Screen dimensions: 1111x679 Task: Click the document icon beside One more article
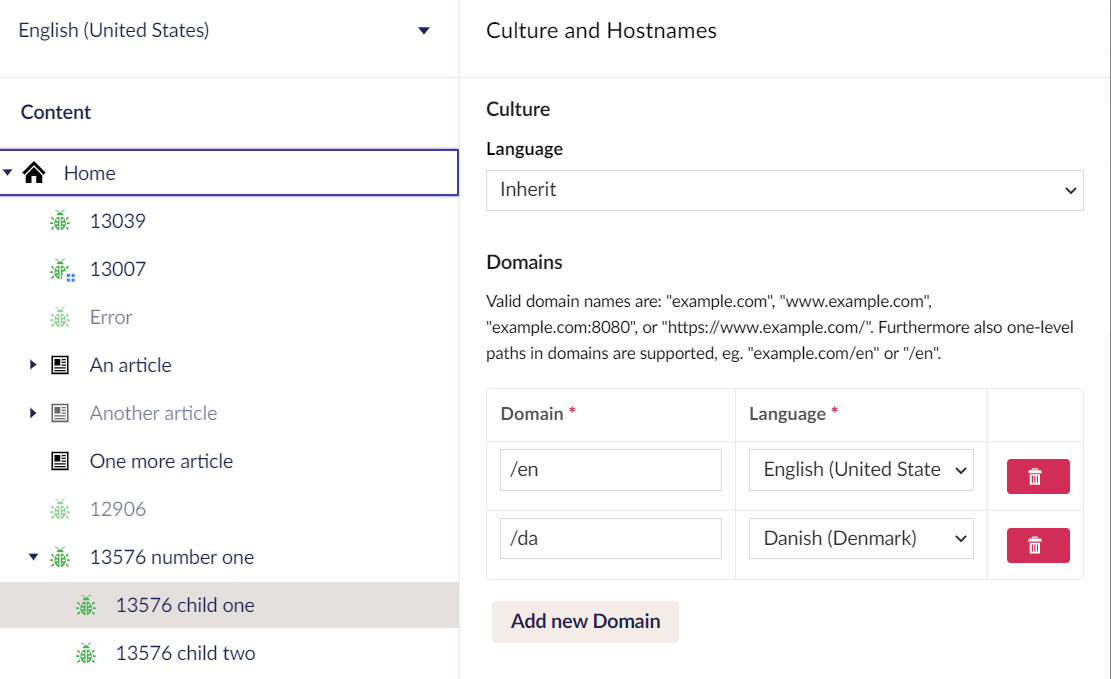tap(60, 461)
